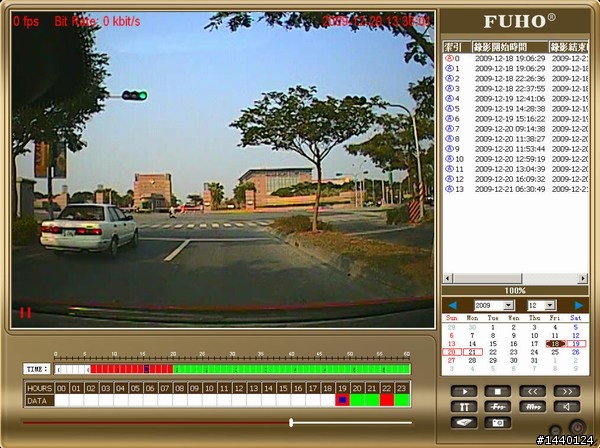This screenshot has width=600, height=448.
Task: Open the year 2009 dropdown
Action: (x=508, y=305)
